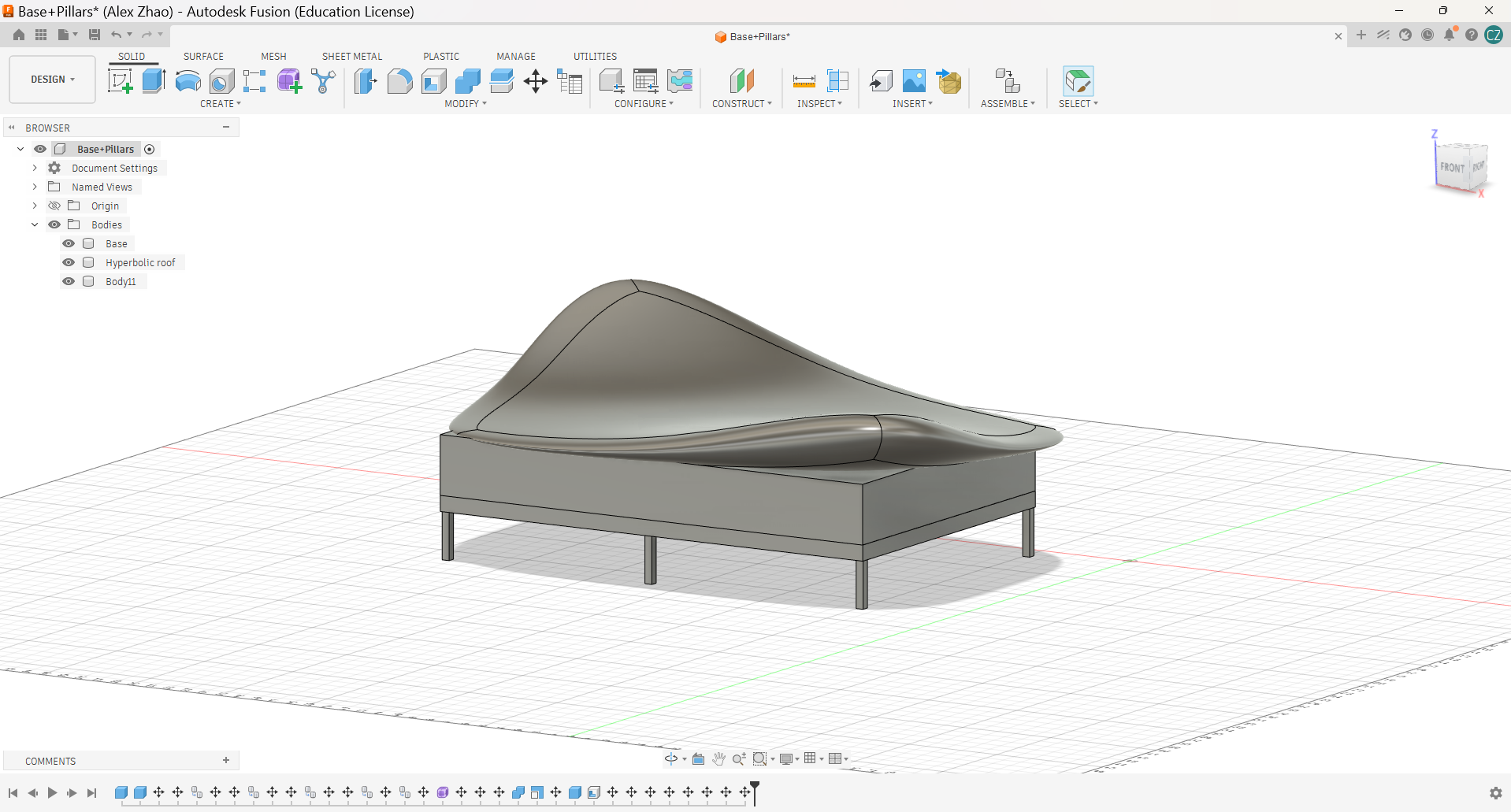Open timeline settings gear
The height and width of the screenshot is (812, 1511).
click(x=1495, y=793)
